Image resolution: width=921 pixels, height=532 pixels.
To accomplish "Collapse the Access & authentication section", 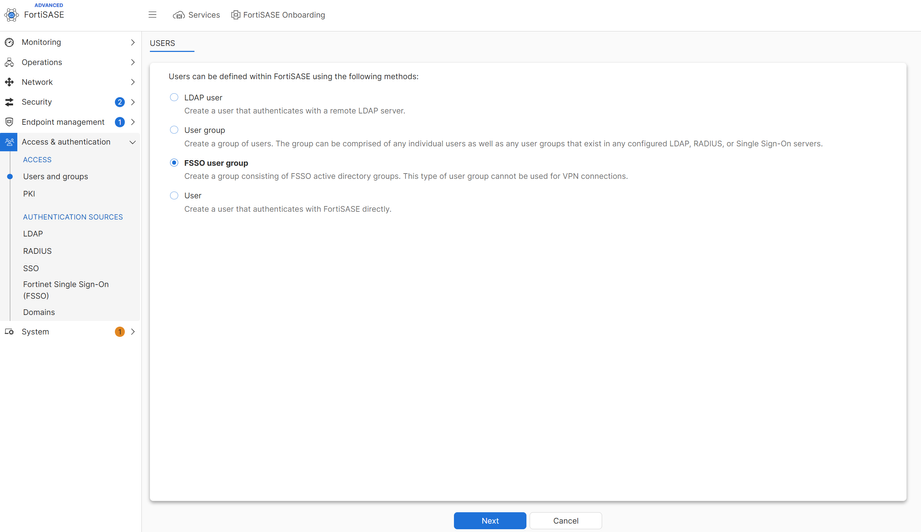I will pos(133,142).
